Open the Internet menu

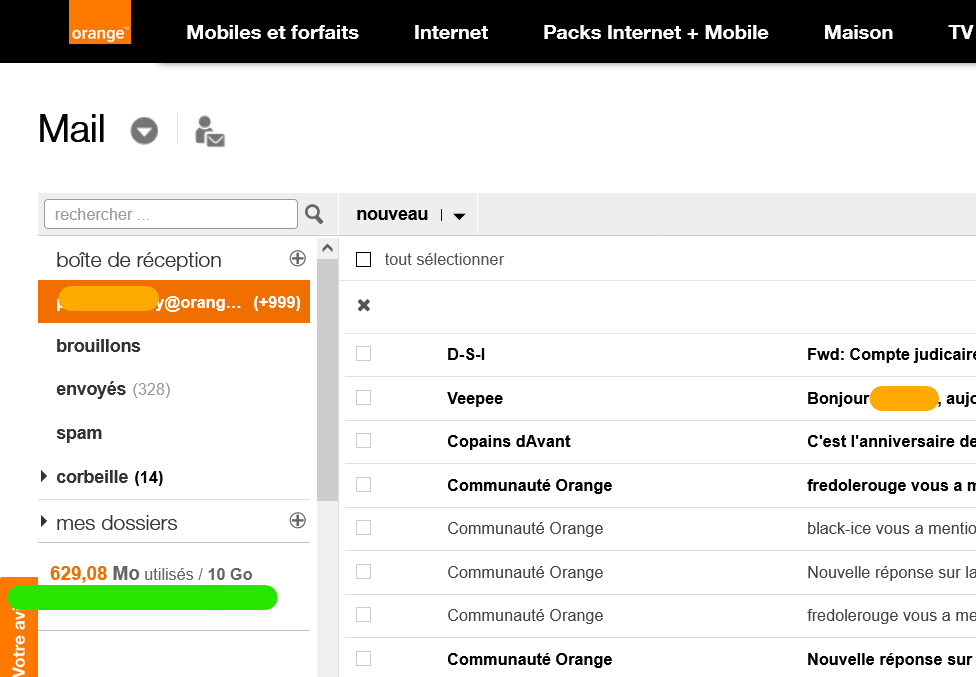(x=451, y=32)
